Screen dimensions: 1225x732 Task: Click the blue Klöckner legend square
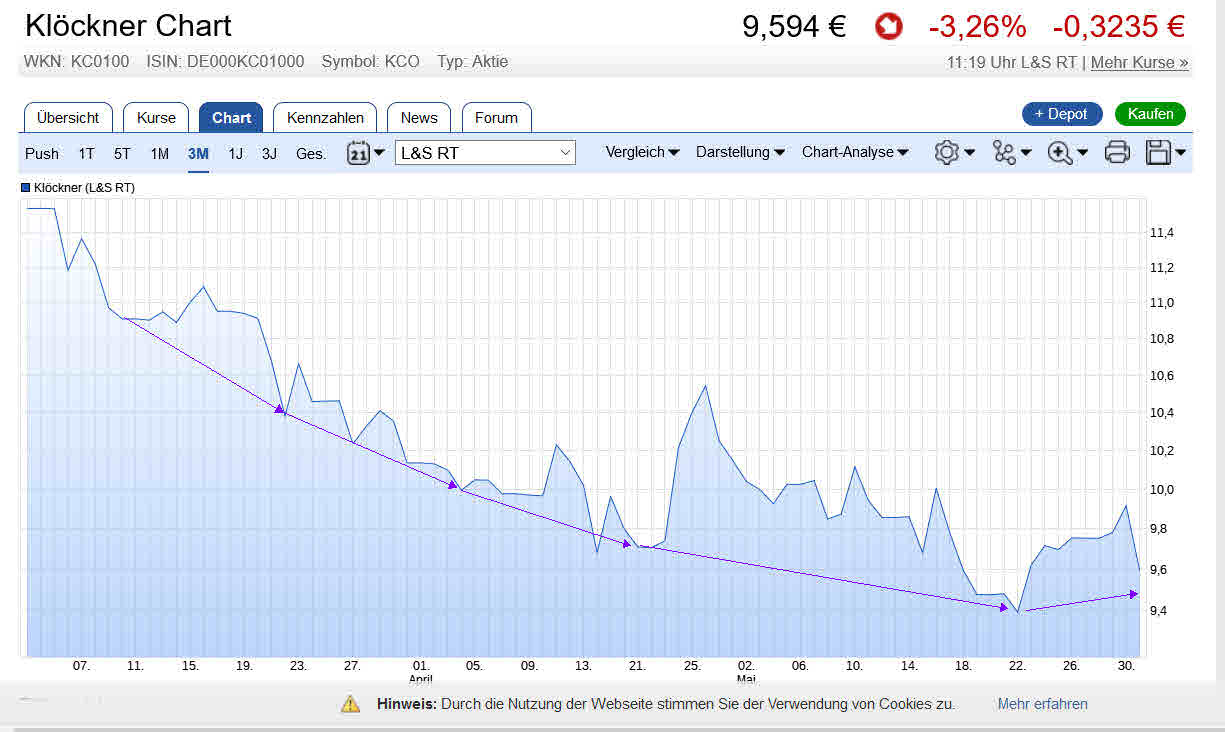[26, 187]
